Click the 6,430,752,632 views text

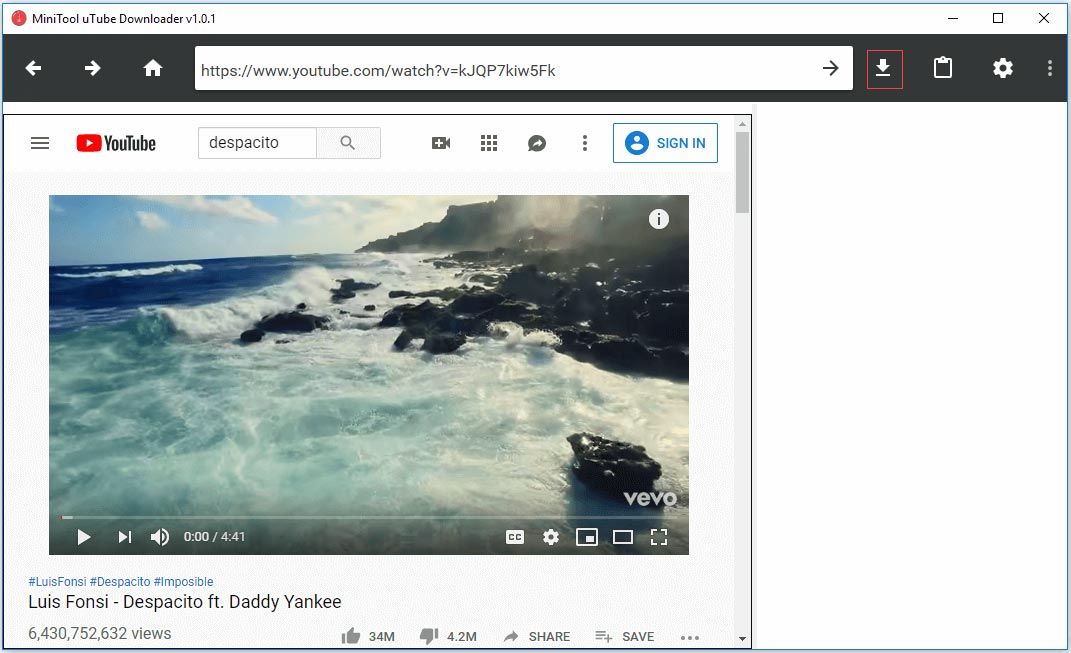coord(100,633)
